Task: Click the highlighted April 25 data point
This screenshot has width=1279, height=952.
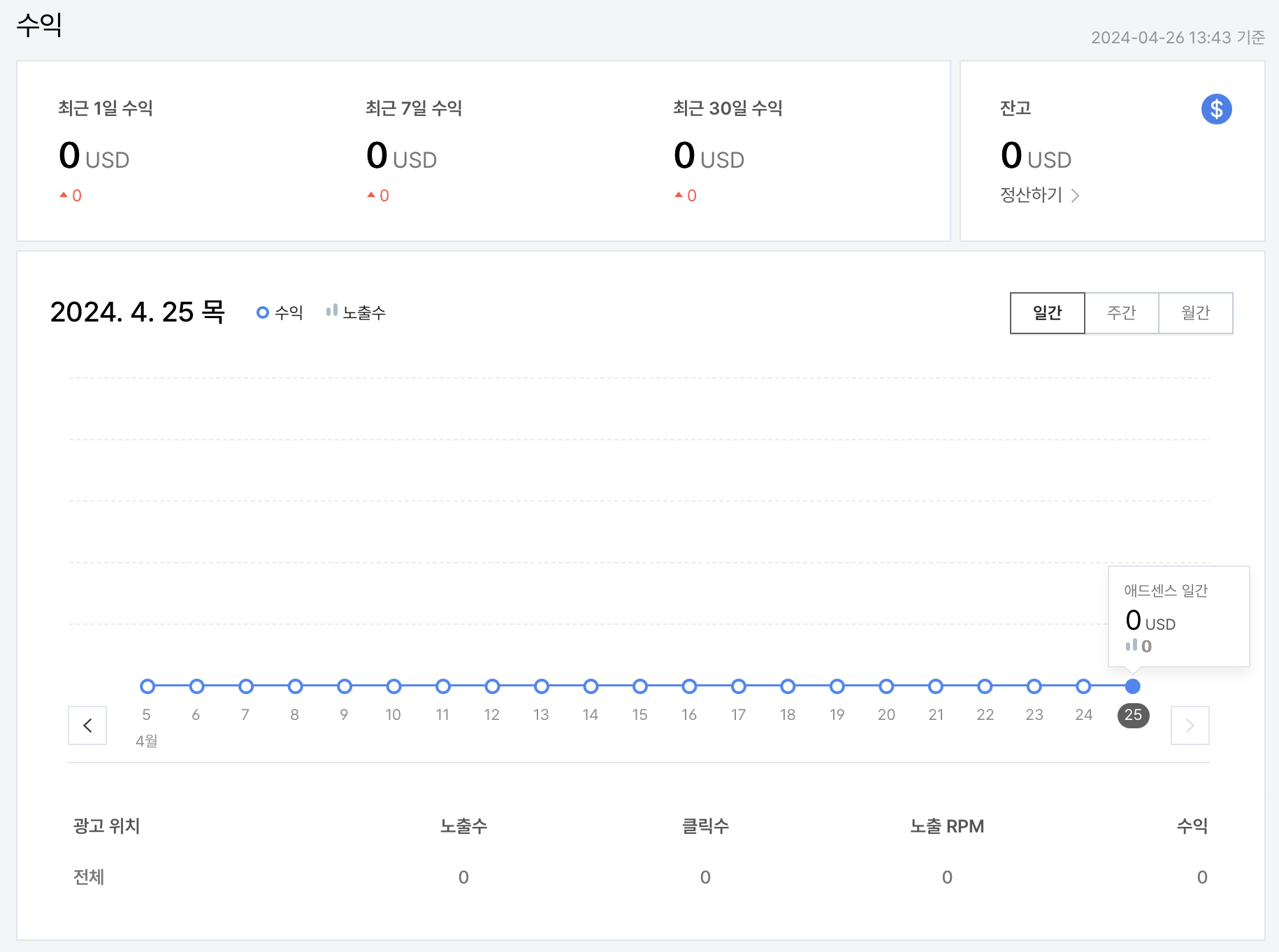Action: [1133, 686]
